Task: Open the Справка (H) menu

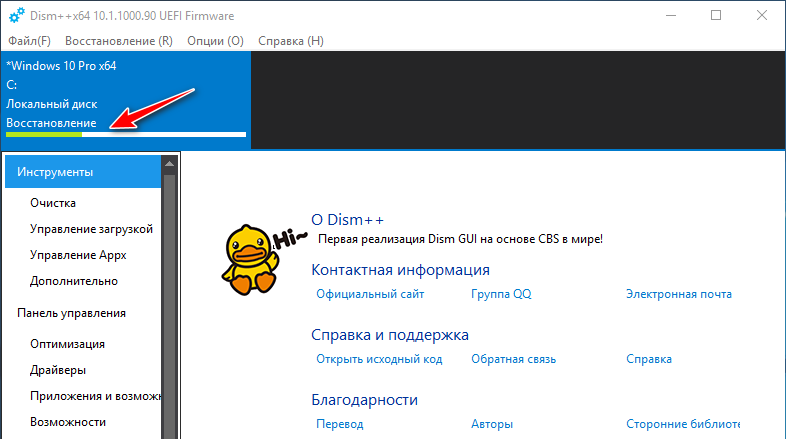Action: point(291,41)
